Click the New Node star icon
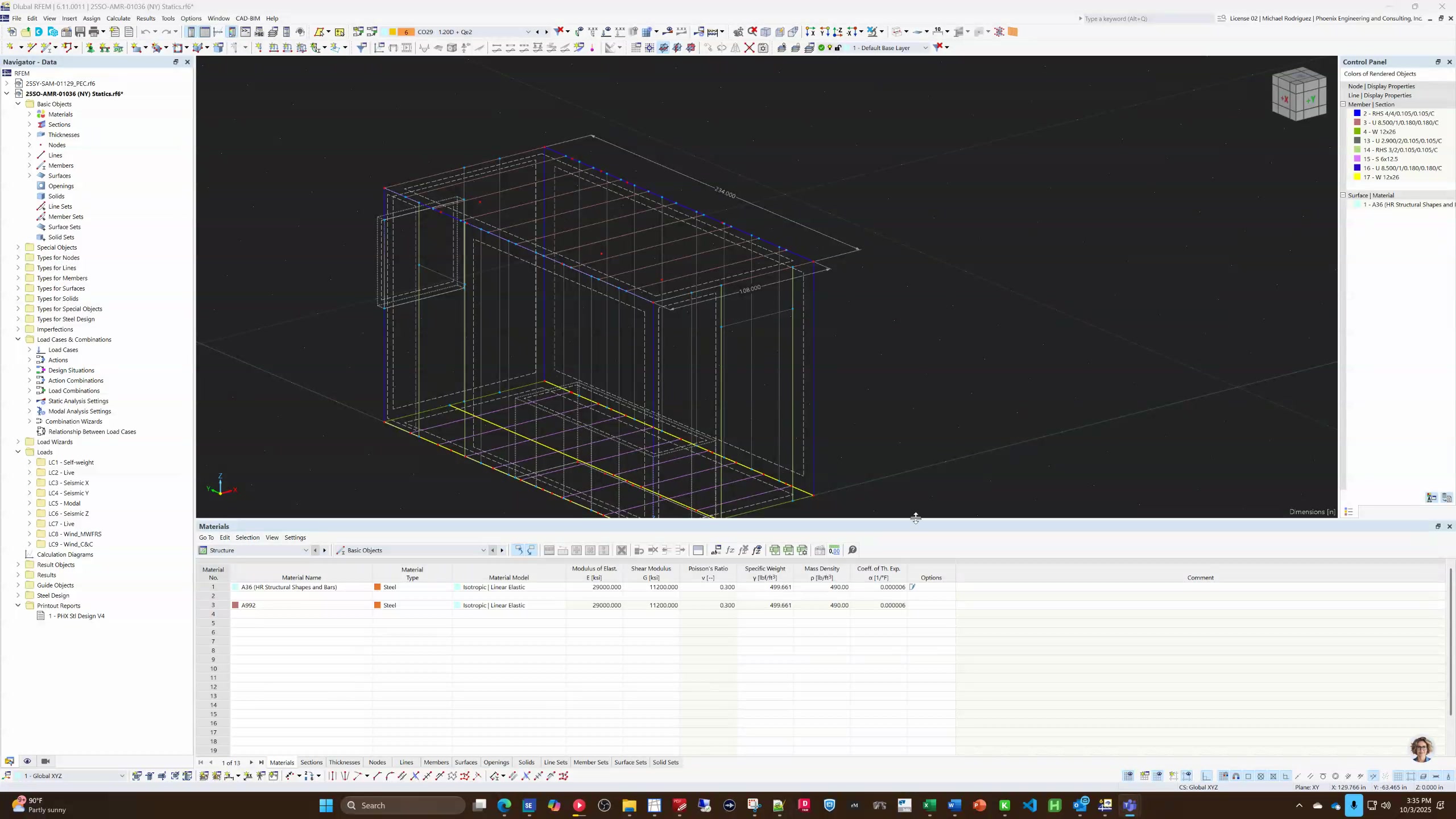 click(11, 48)
